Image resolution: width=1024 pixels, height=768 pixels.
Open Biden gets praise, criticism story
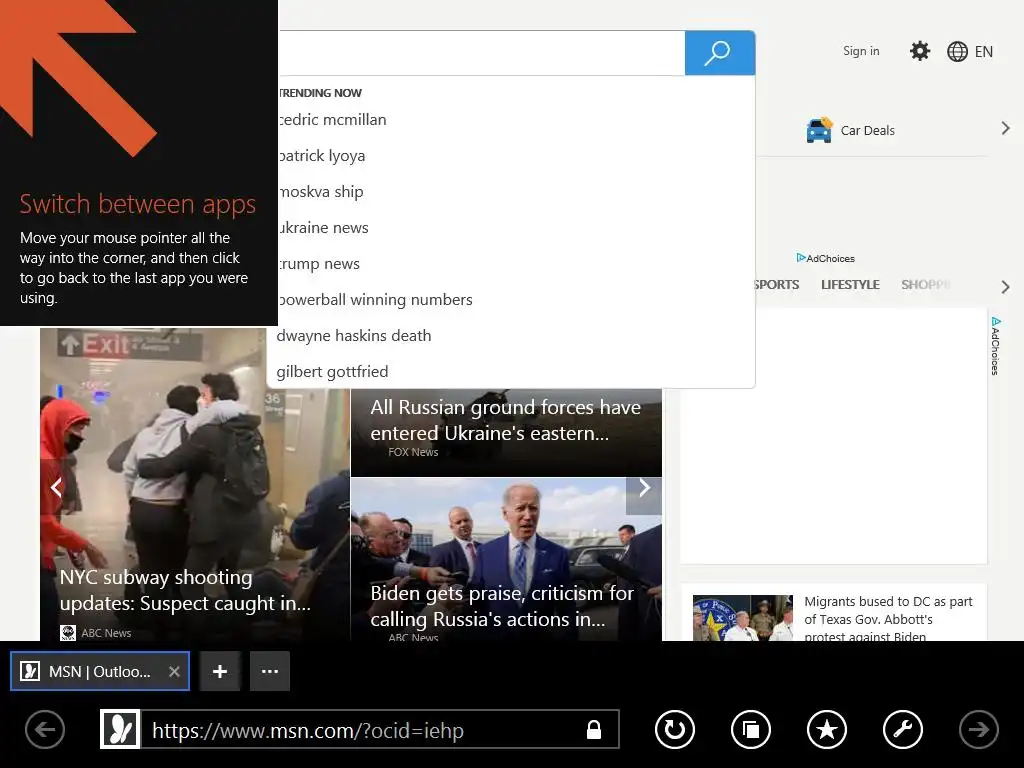coord(502,606)
